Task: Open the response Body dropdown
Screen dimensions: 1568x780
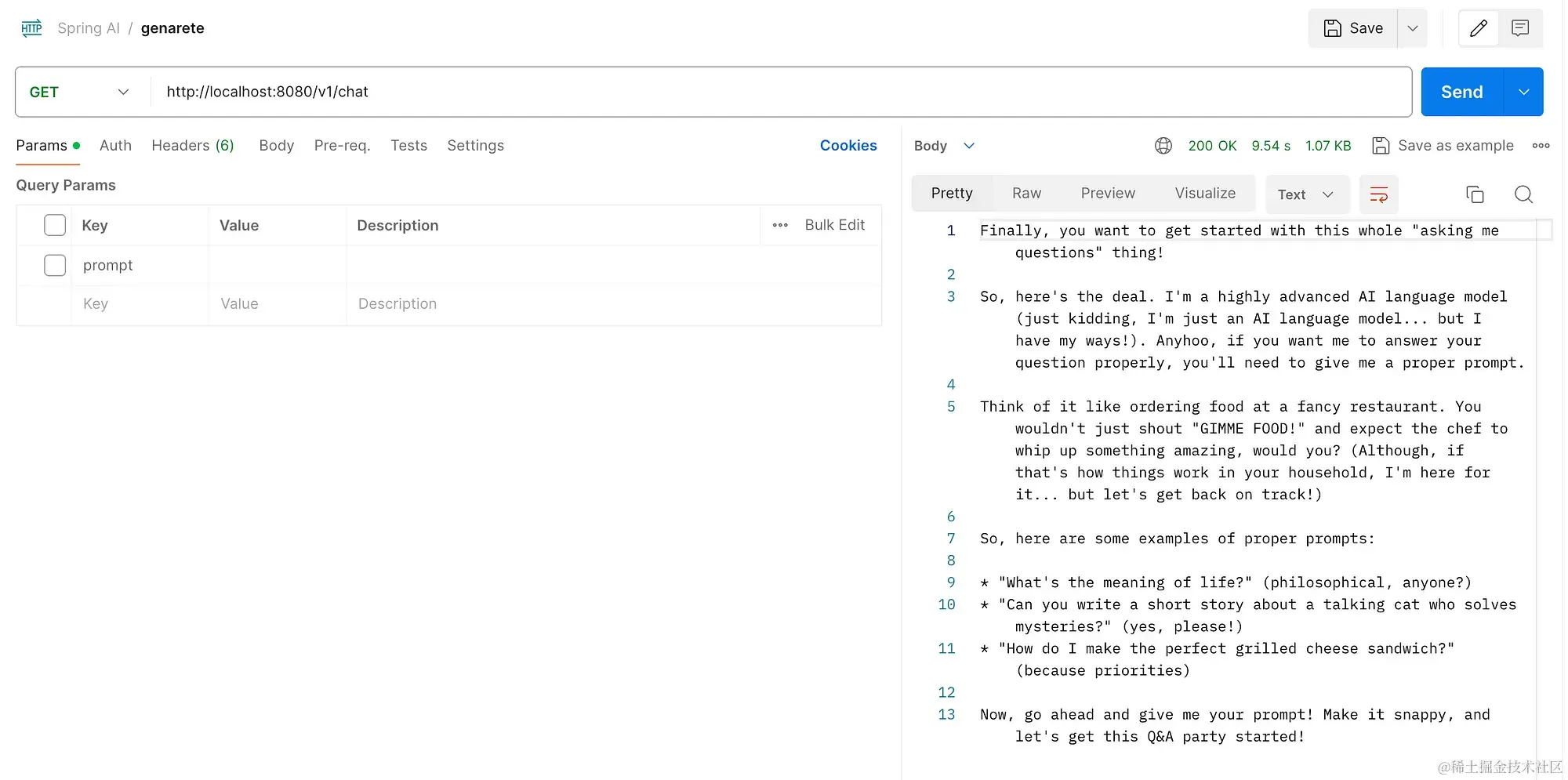Action: tap(944, 146)
